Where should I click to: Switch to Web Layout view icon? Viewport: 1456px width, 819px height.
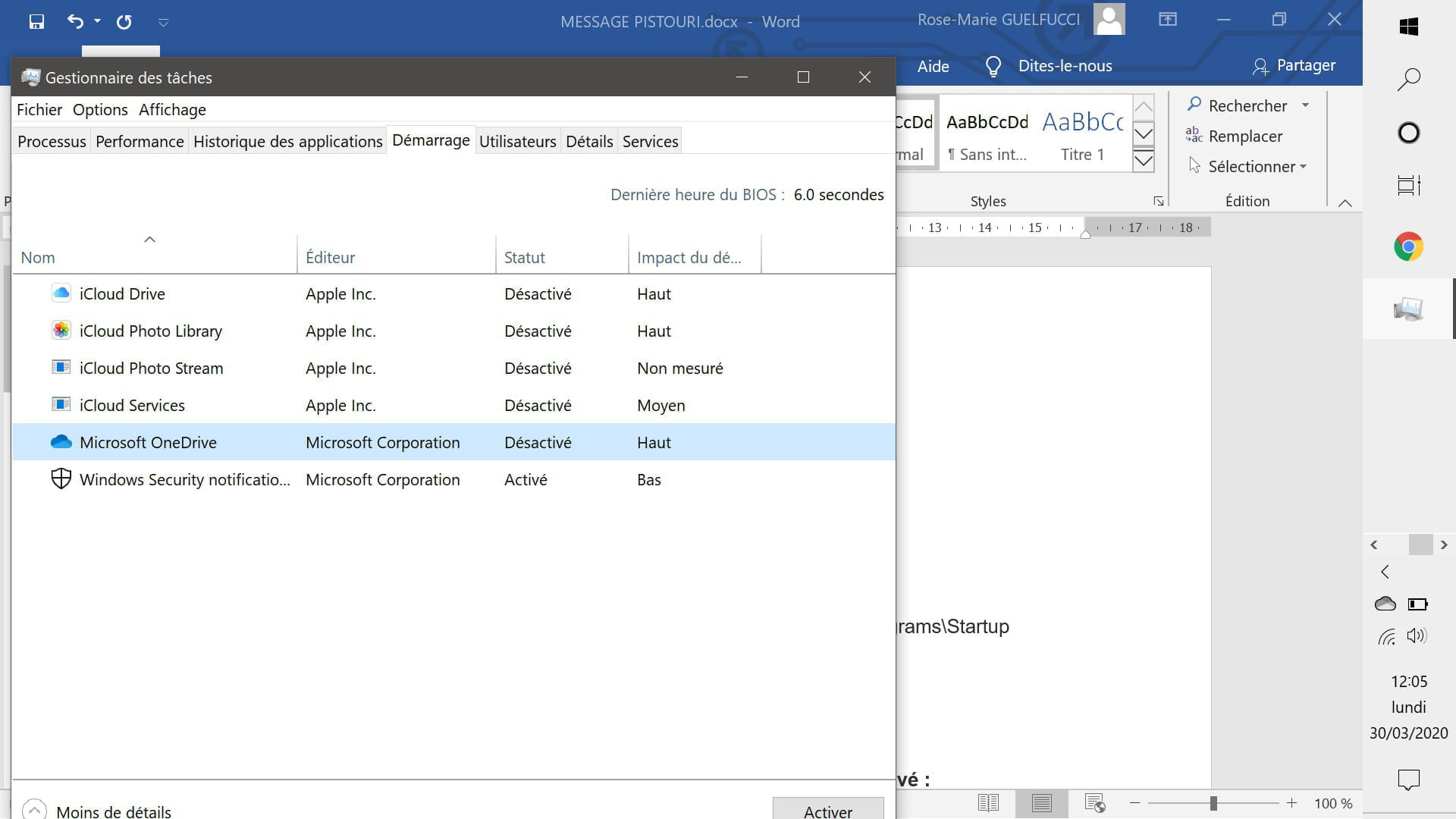pyautogui.click(x=1095, y=803)
